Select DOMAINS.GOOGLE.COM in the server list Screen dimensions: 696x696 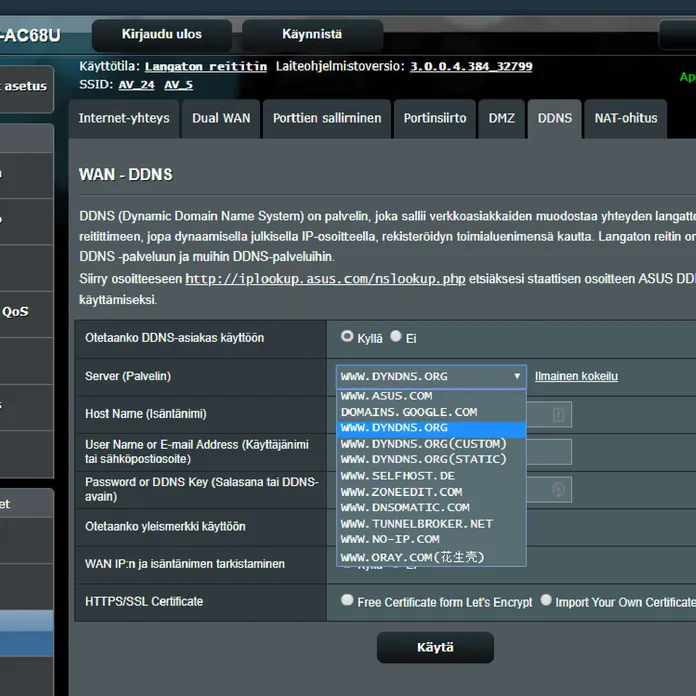(x=408, y=412)
